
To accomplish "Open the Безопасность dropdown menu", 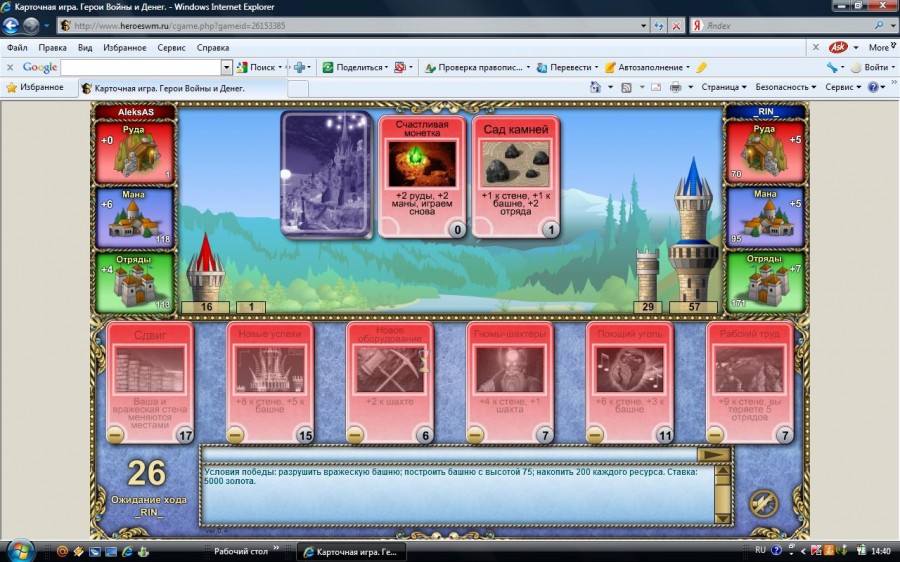I will (x=785, y=87).
